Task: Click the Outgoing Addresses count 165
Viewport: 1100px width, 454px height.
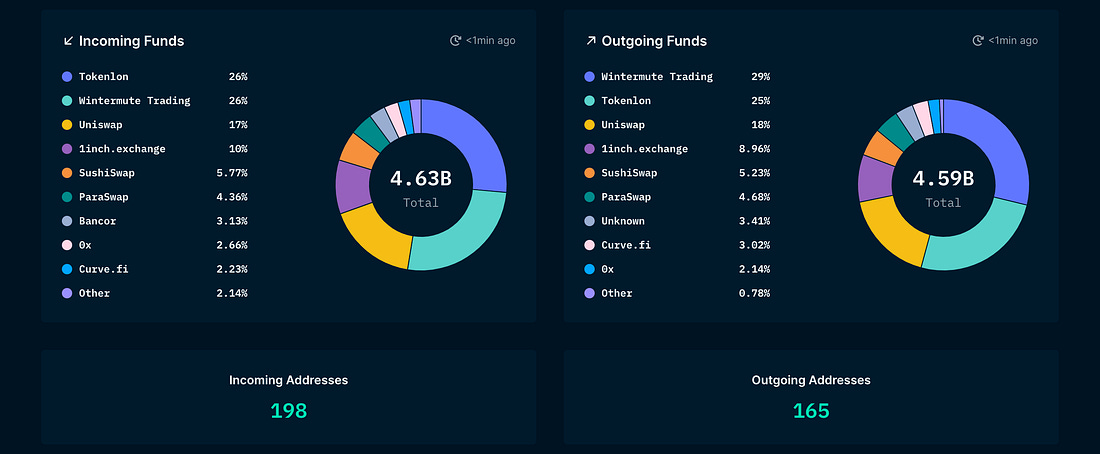Action: 811,411
